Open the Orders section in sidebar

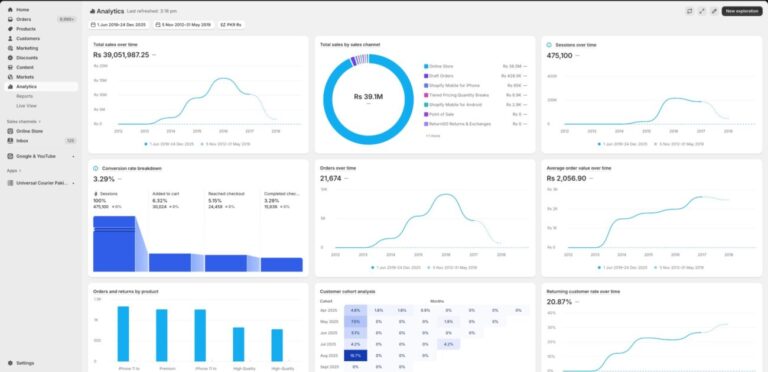coord(41,19)
